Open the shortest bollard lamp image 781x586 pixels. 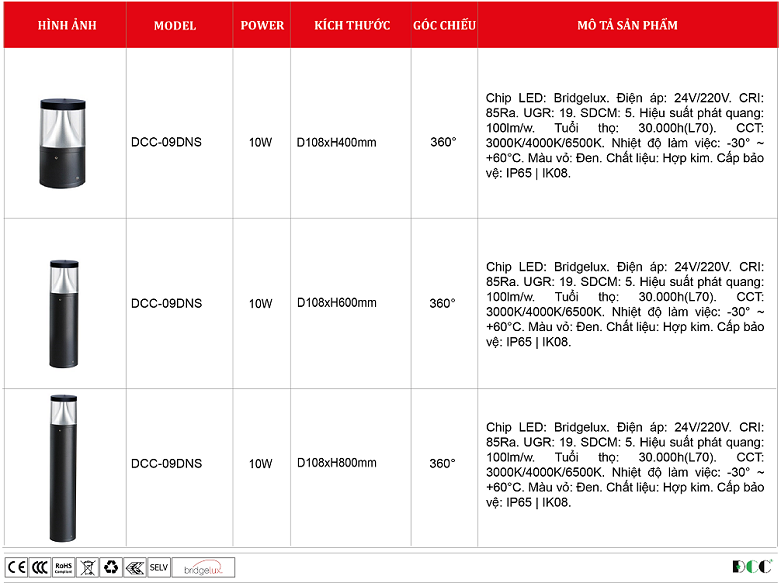64,142
